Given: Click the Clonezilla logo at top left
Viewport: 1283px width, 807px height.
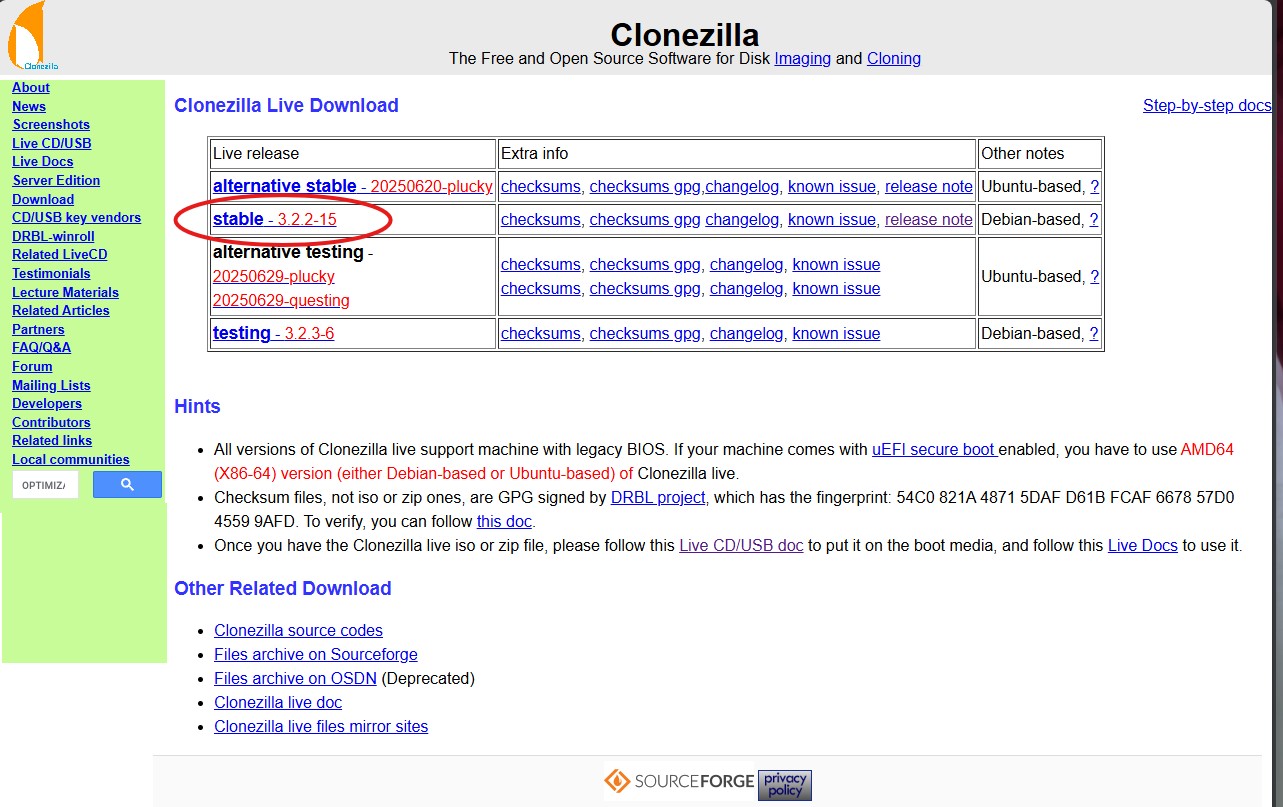Looking at the screenshot, I should pos(34,36).
